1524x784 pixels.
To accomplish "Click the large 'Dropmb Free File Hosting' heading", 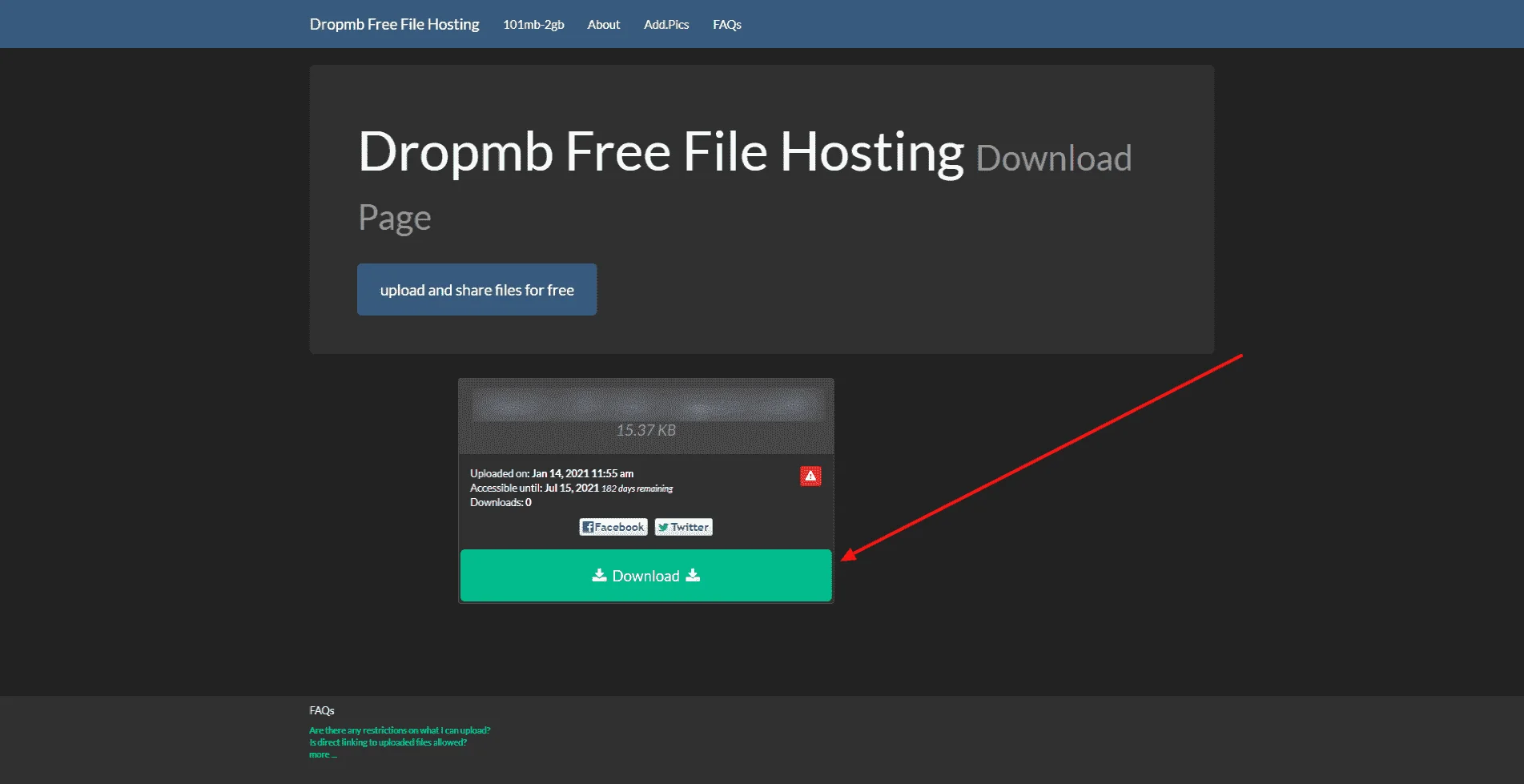I will (661, 151).
